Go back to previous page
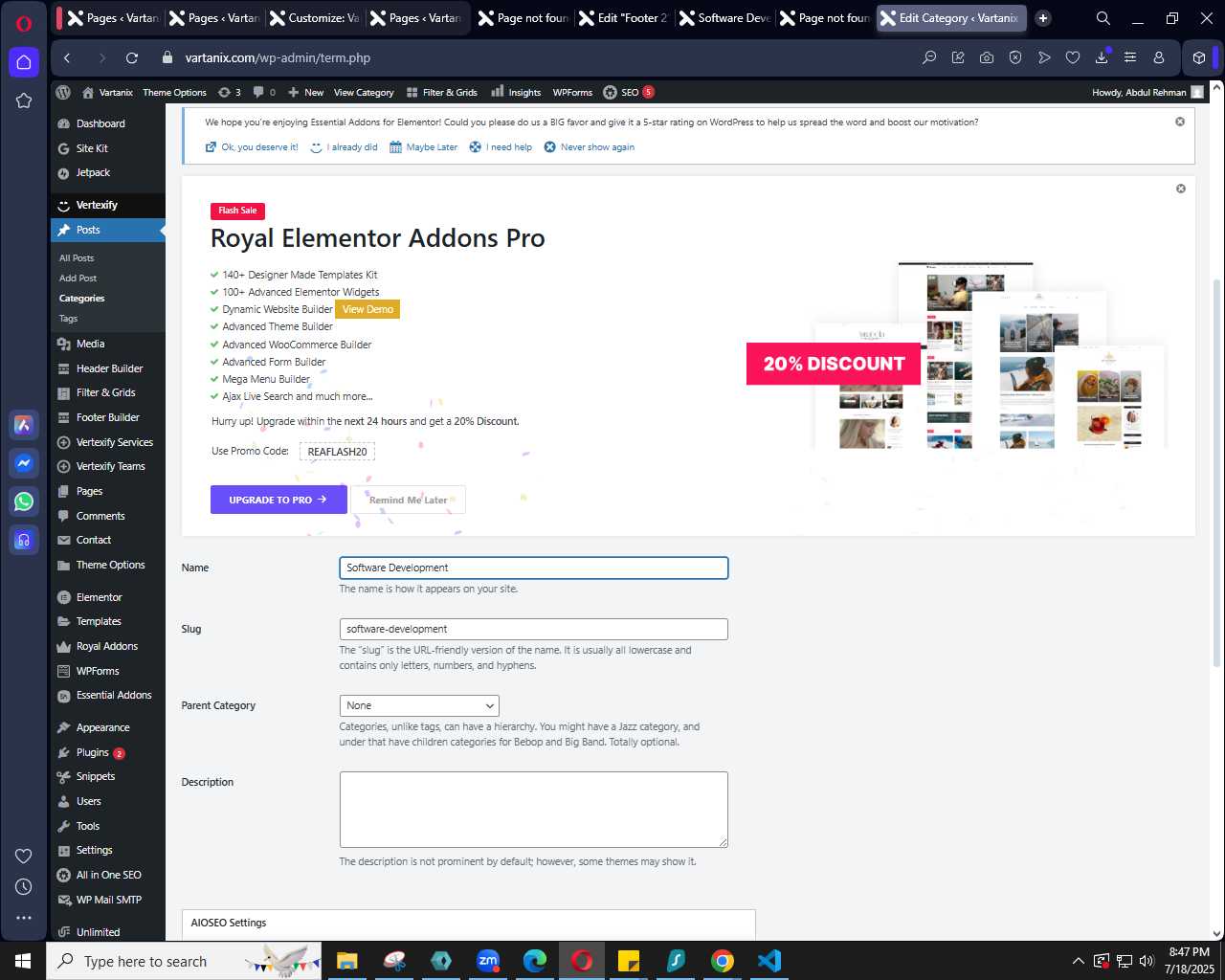 coord(67,57)
